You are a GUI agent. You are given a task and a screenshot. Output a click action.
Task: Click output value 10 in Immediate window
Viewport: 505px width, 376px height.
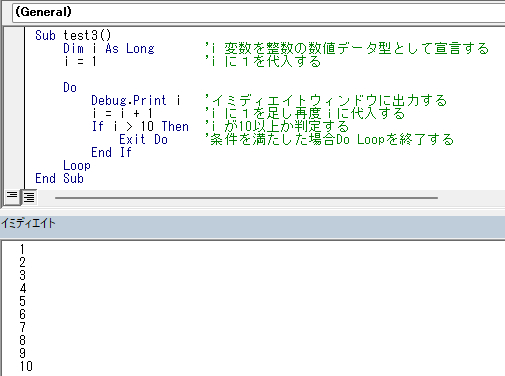[26, 366]
